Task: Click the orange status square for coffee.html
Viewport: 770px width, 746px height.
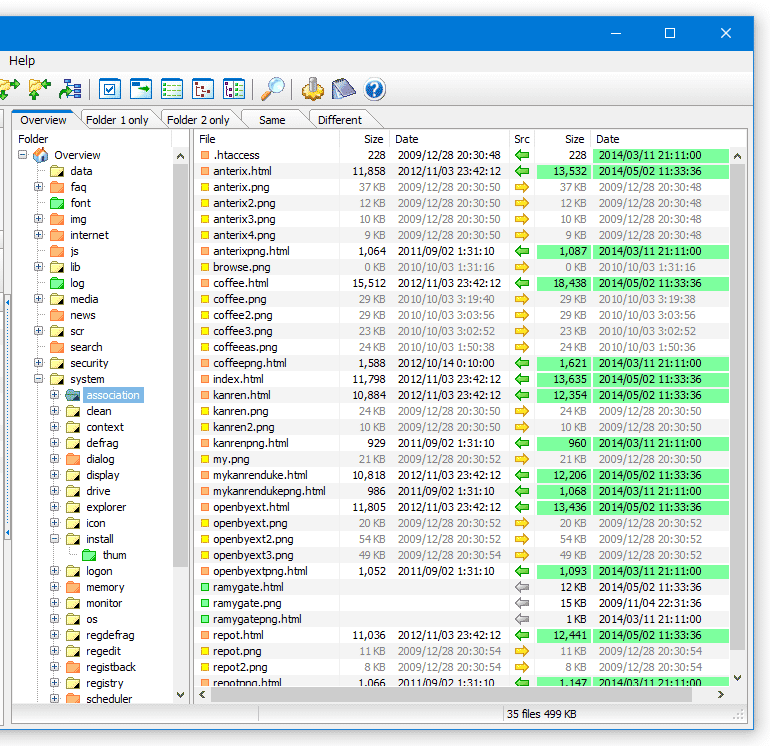Action: coord(205,283)
